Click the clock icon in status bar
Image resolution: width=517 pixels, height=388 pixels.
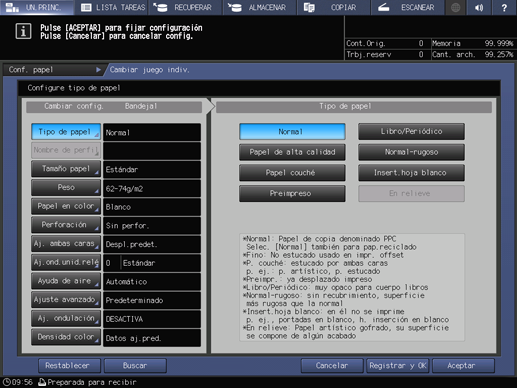pos(6,382)
